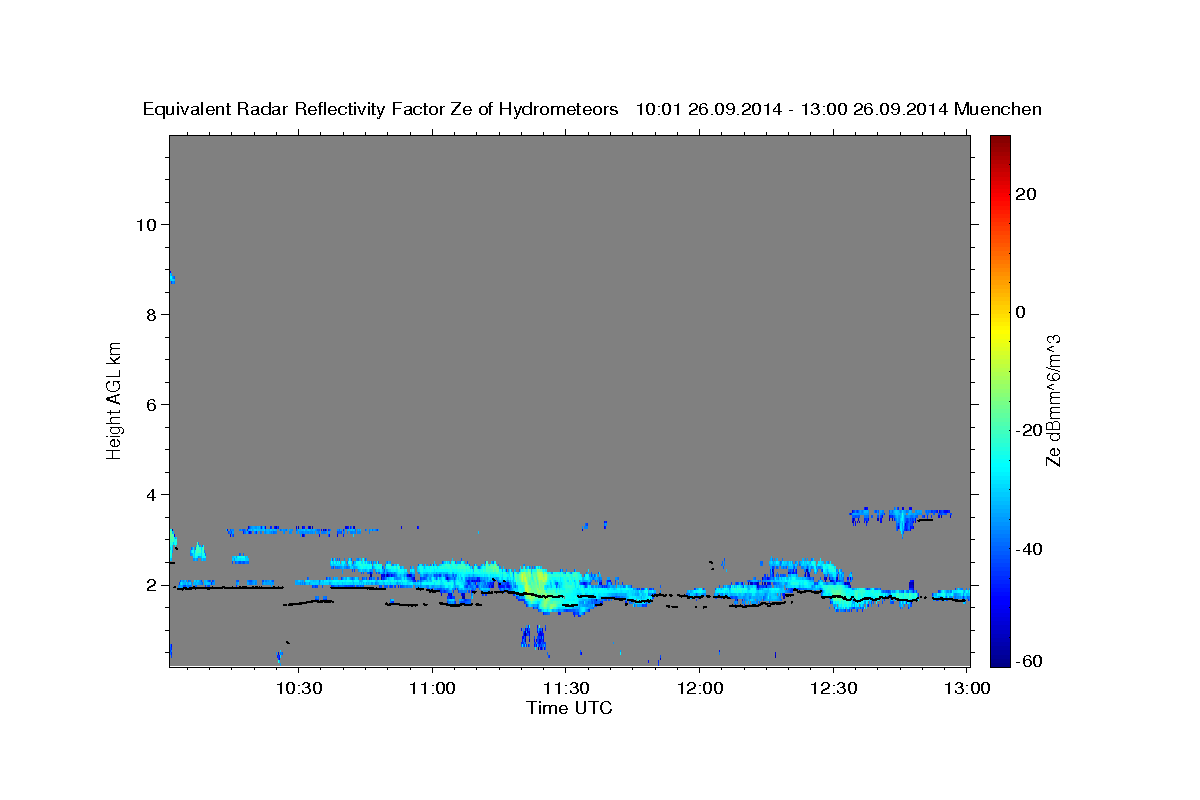Screen dimensions: 1200x800
Task: Click the 11:30 time tick label
Action: pyautogui.click(x=565, y=688)
